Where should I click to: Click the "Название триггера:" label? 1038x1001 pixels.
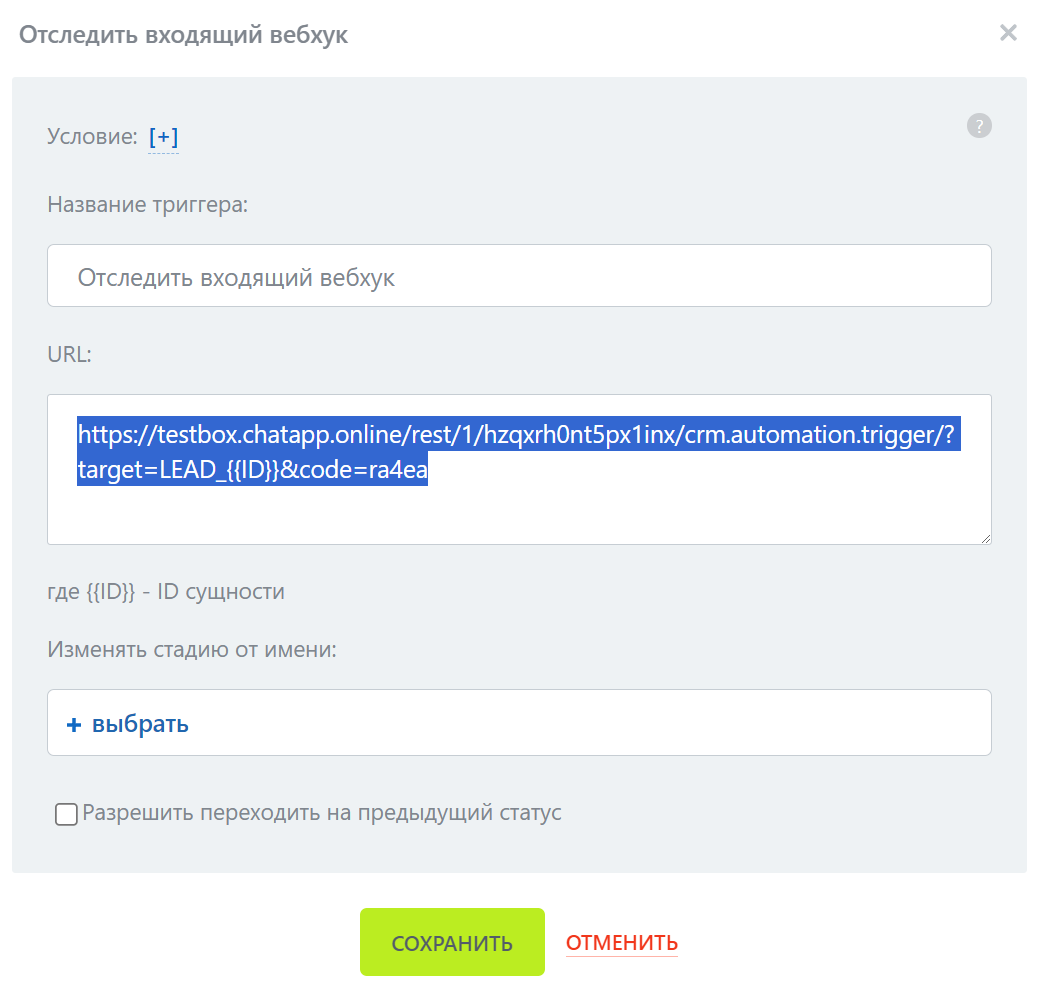tap(147, 205)
